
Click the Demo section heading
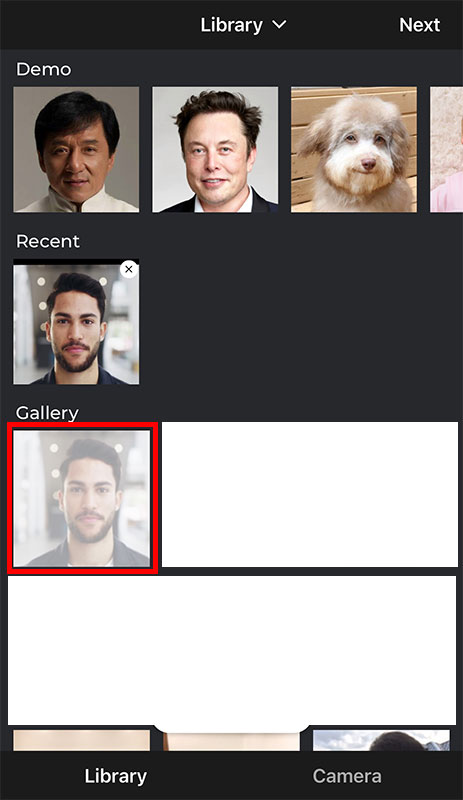click(43, 69)
